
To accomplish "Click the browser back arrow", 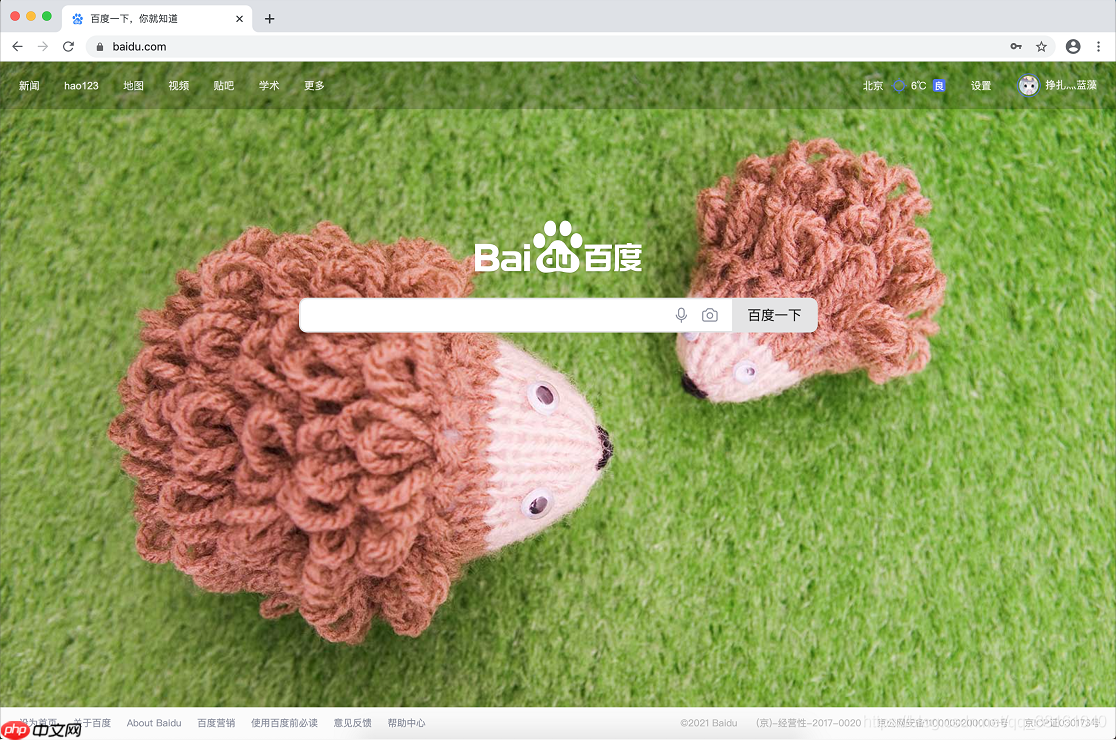I will tap(17, 46).
